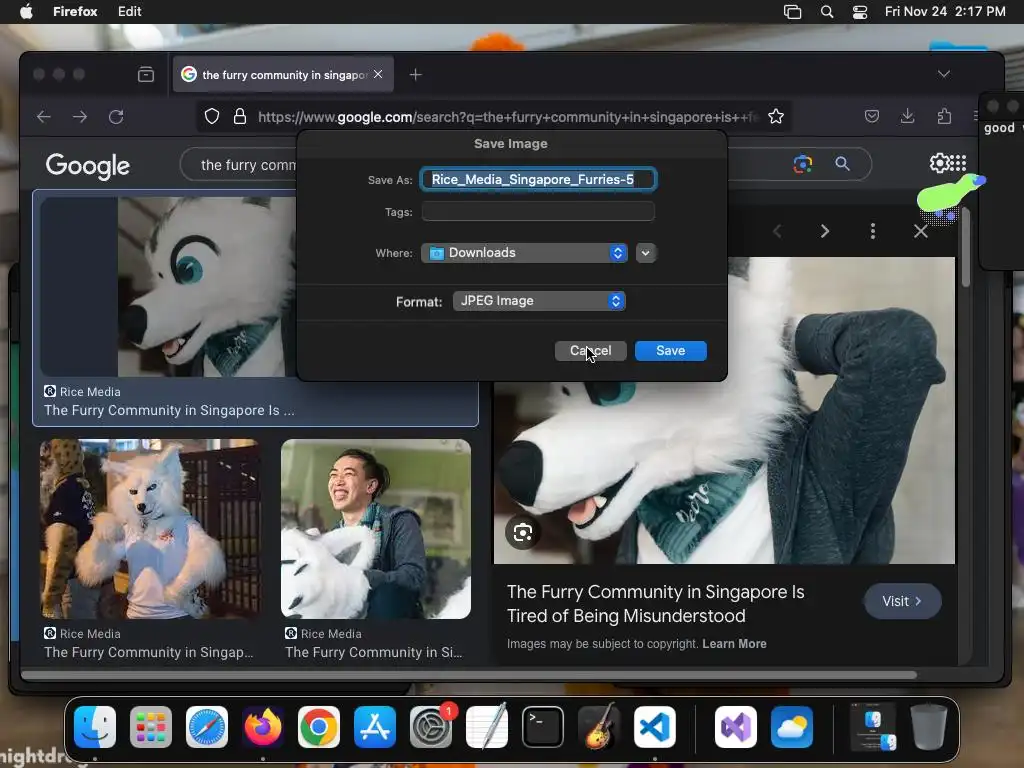Select the top Rice Media furry thumbnail
The width and height of the screenshot is (1024, 768).
(168, 287)
